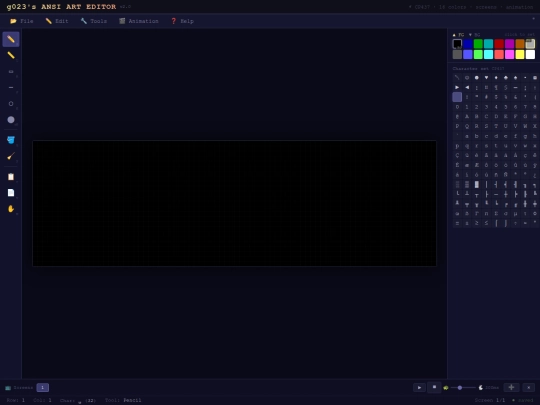
Task: Select the 'µ' character
Action: [x=516, y=214]
